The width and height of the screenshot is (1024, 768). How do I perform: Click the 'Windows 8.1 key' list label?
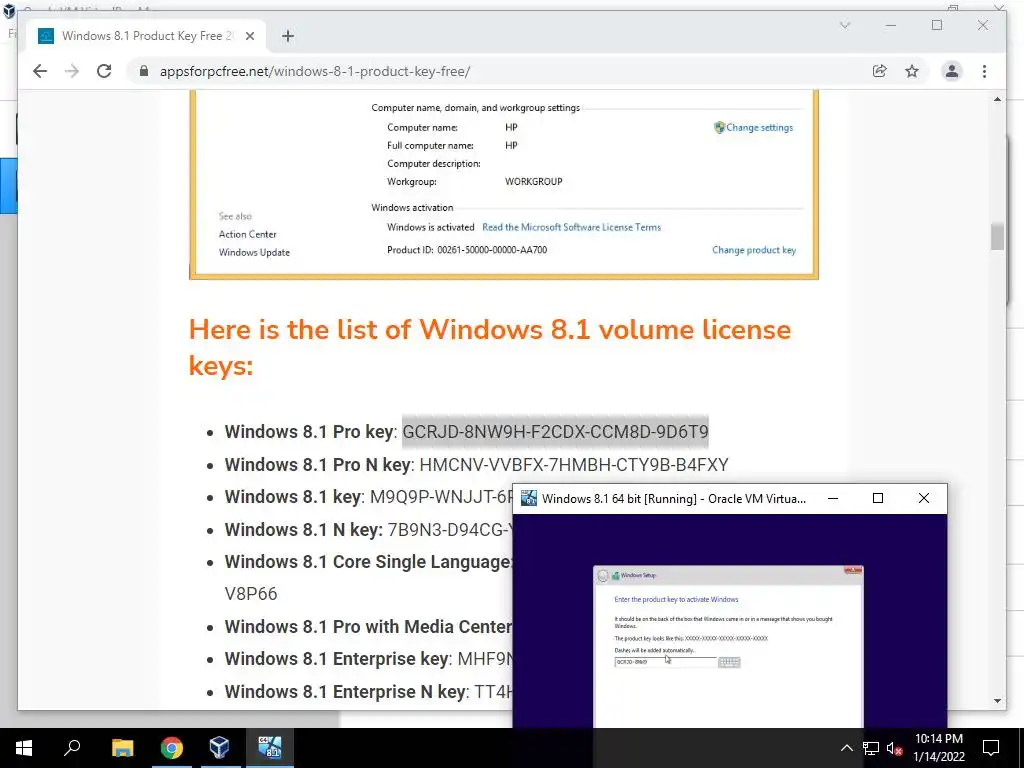tap(293, 497)
